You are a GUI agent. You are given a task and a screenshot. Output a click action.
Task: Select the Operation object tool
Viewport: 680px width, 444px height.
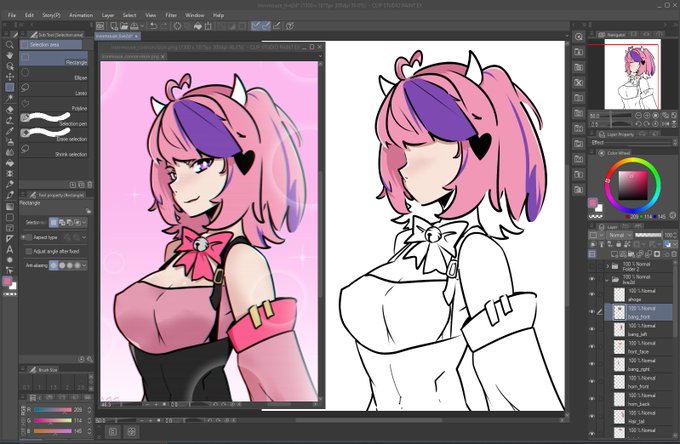click(9, 66)
